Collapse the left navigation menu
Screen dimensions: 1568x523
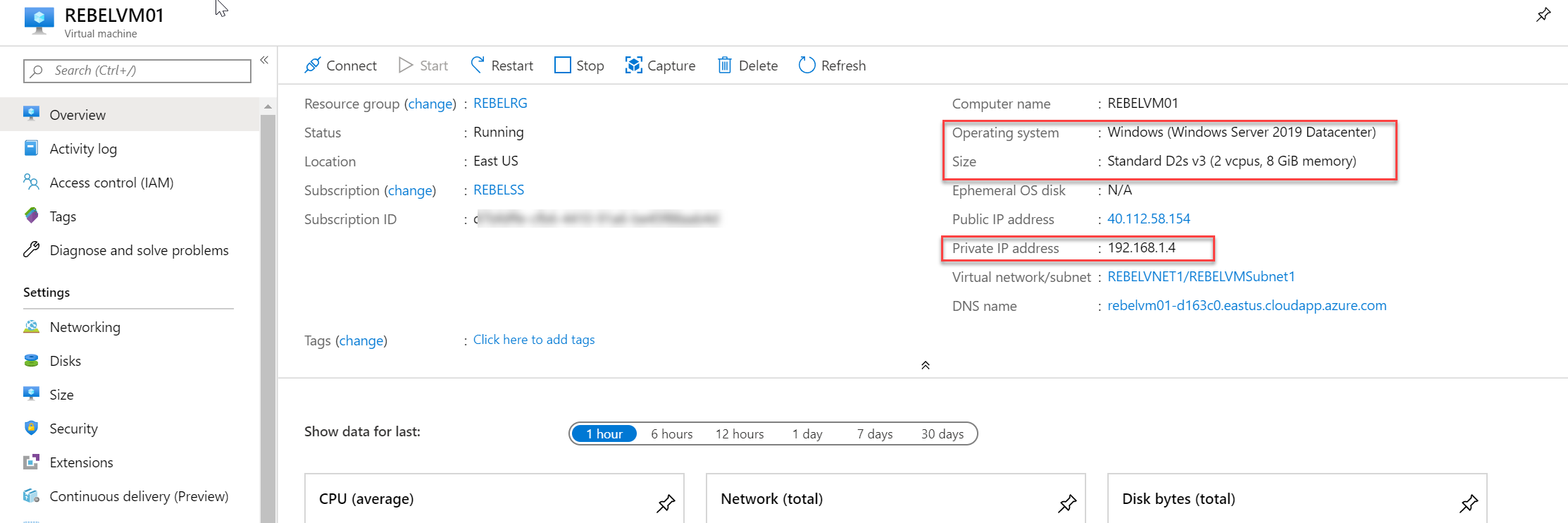(x=264, y=61)
